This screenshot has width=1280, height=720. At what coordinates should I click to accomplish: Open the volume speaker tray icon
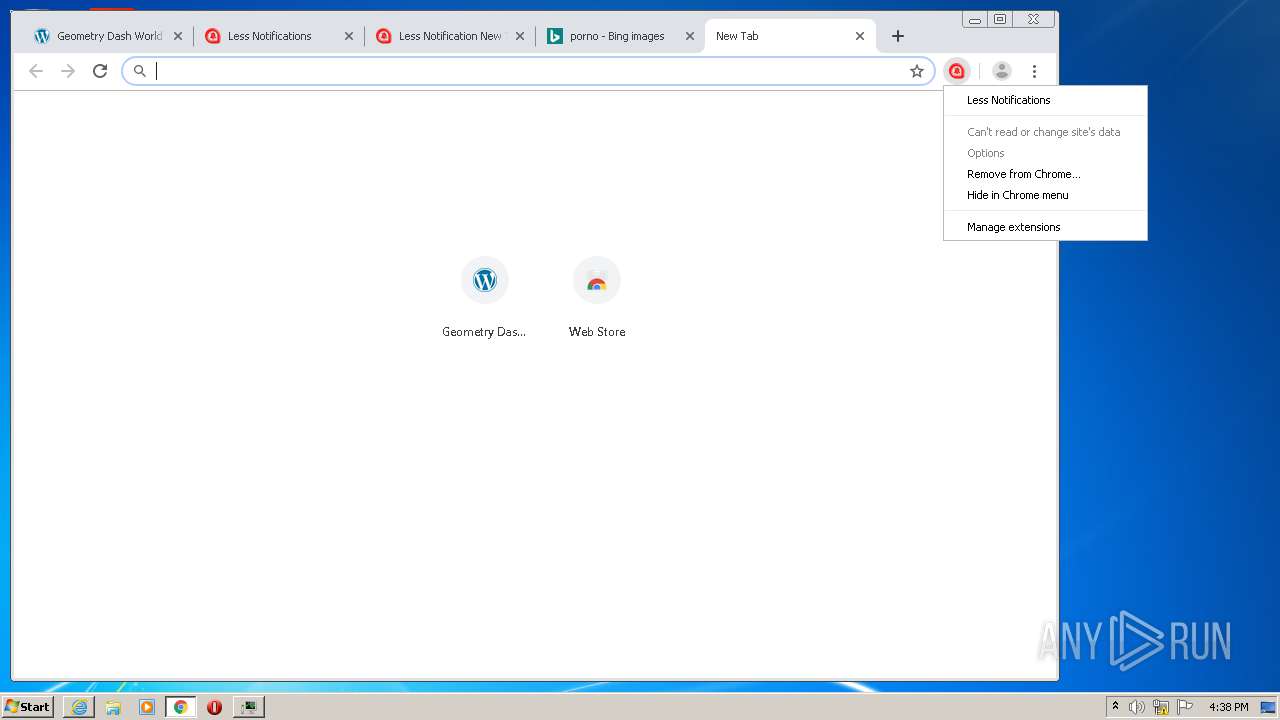click(1137, 707)
